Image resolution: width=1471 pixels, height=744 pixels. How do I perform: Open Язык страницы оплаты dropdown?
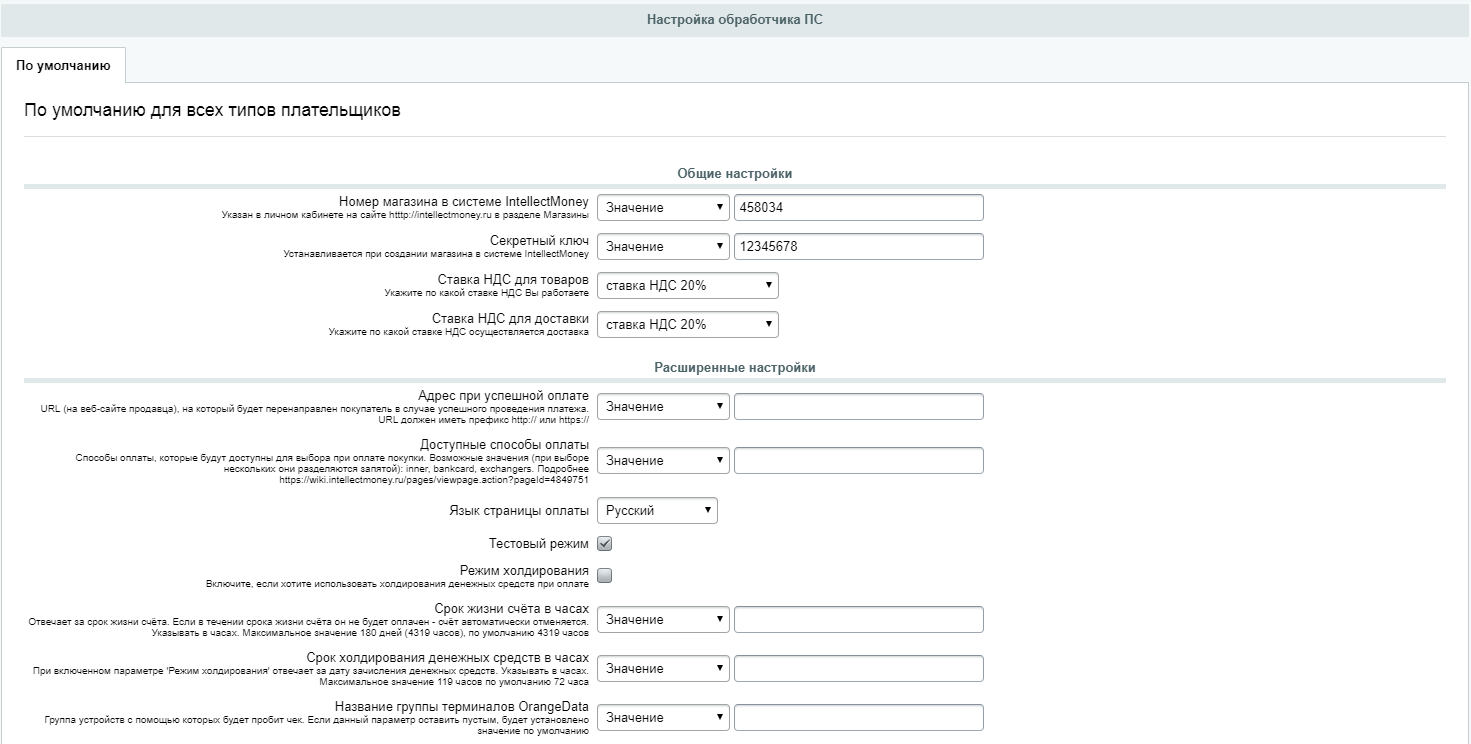[657, 510]
